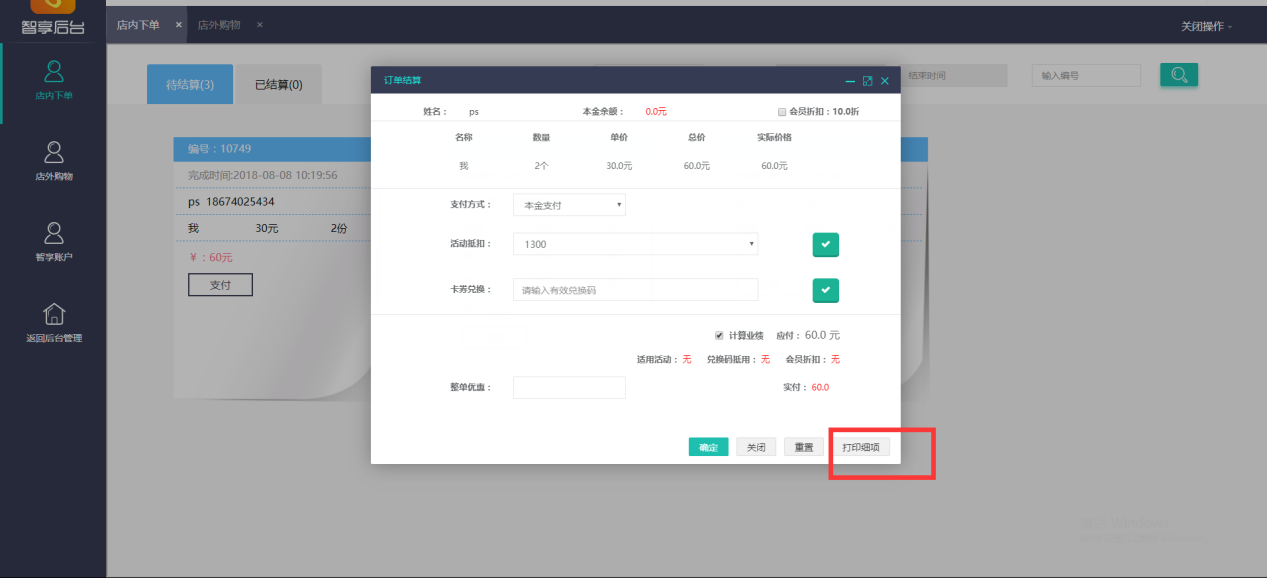Screen dimensions: 1267x578
Task: Switch to the 店外购物 top tab
Action: point(219,25)
